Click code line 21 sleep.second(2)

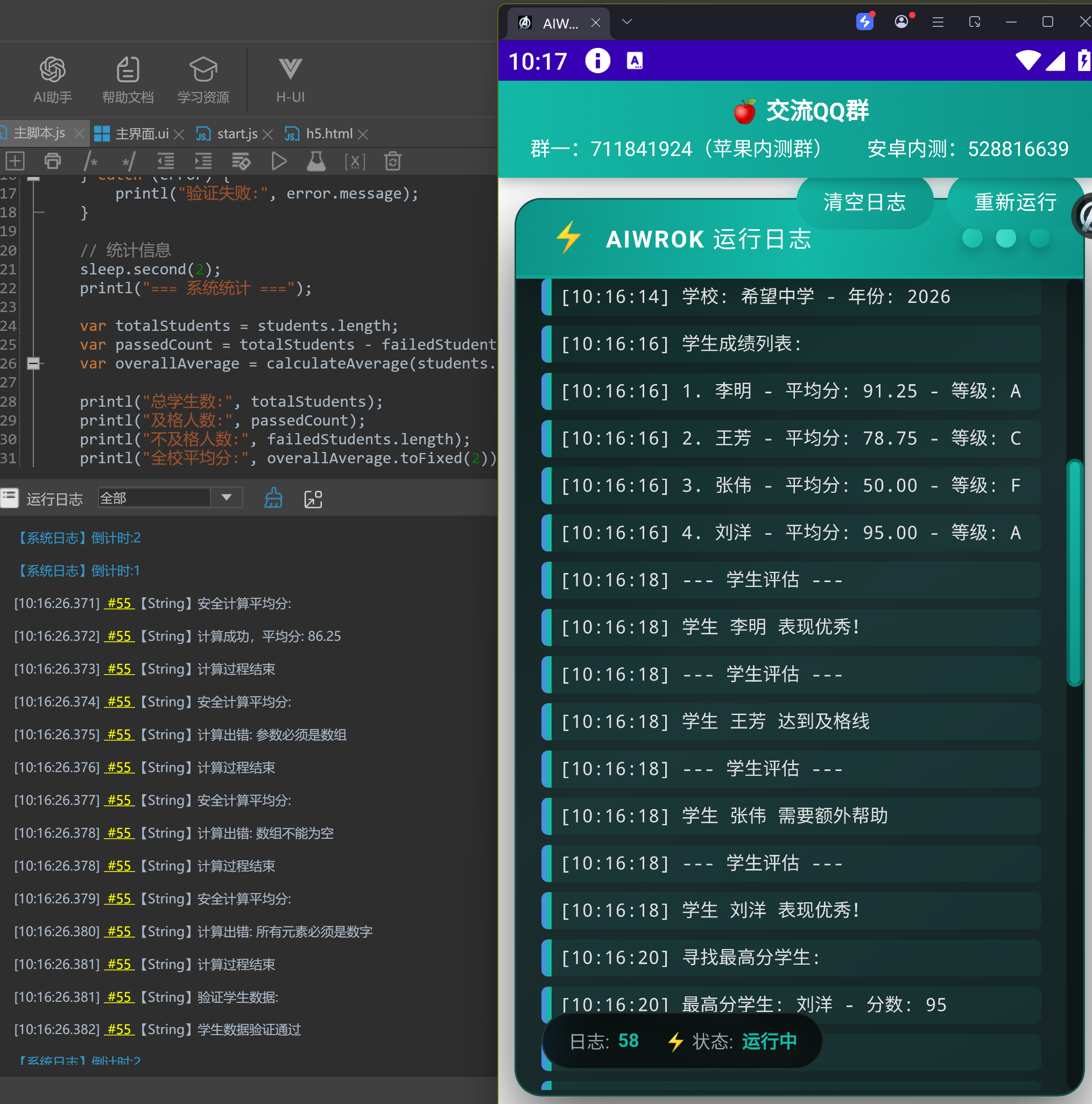point(150,269)
